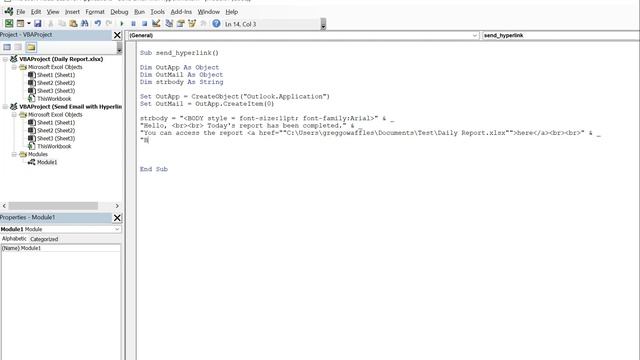The image size is (640, 360).
Task: Open the Object Browser icon
Action: [192, 24]
